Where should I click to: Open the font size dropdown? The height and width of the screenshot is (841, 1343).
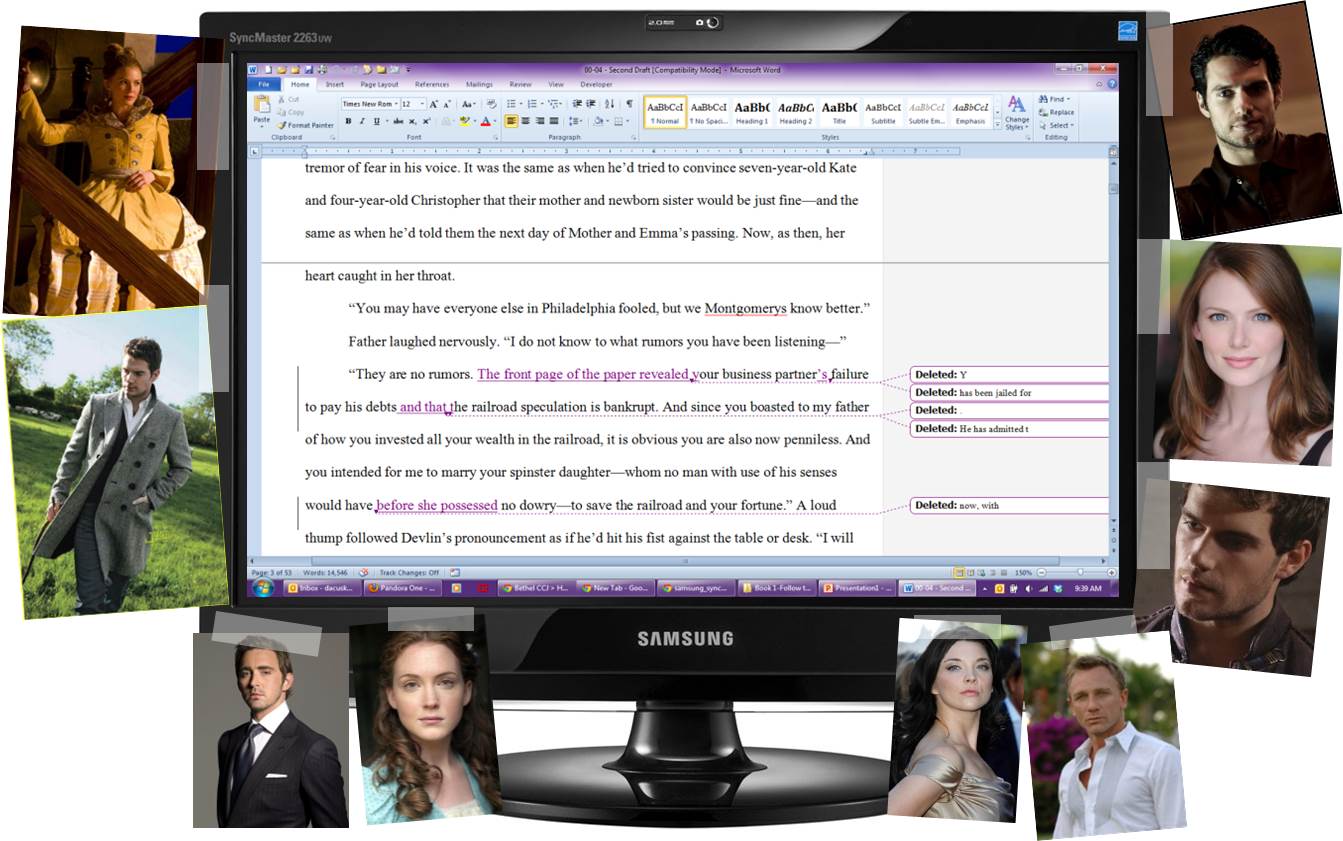[x=422, y=104]
